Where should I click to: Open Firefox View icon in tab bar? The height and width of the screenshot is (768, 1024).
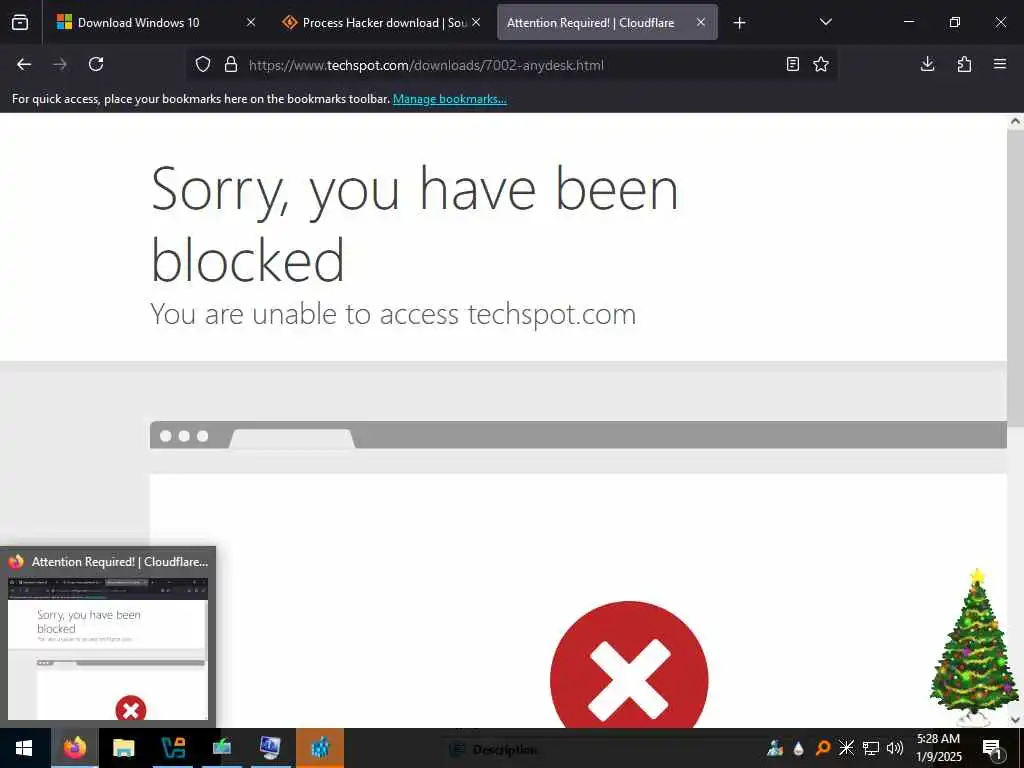point(20,22)
